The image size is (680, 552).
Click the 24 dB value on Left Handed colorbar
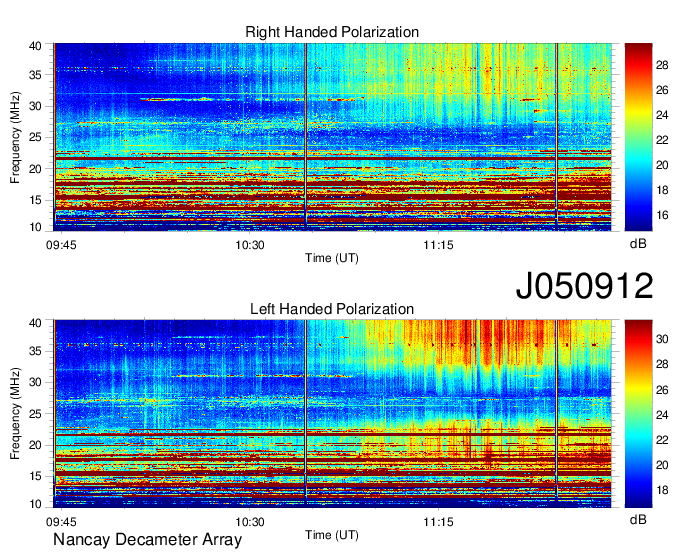[x=662, y=415]
